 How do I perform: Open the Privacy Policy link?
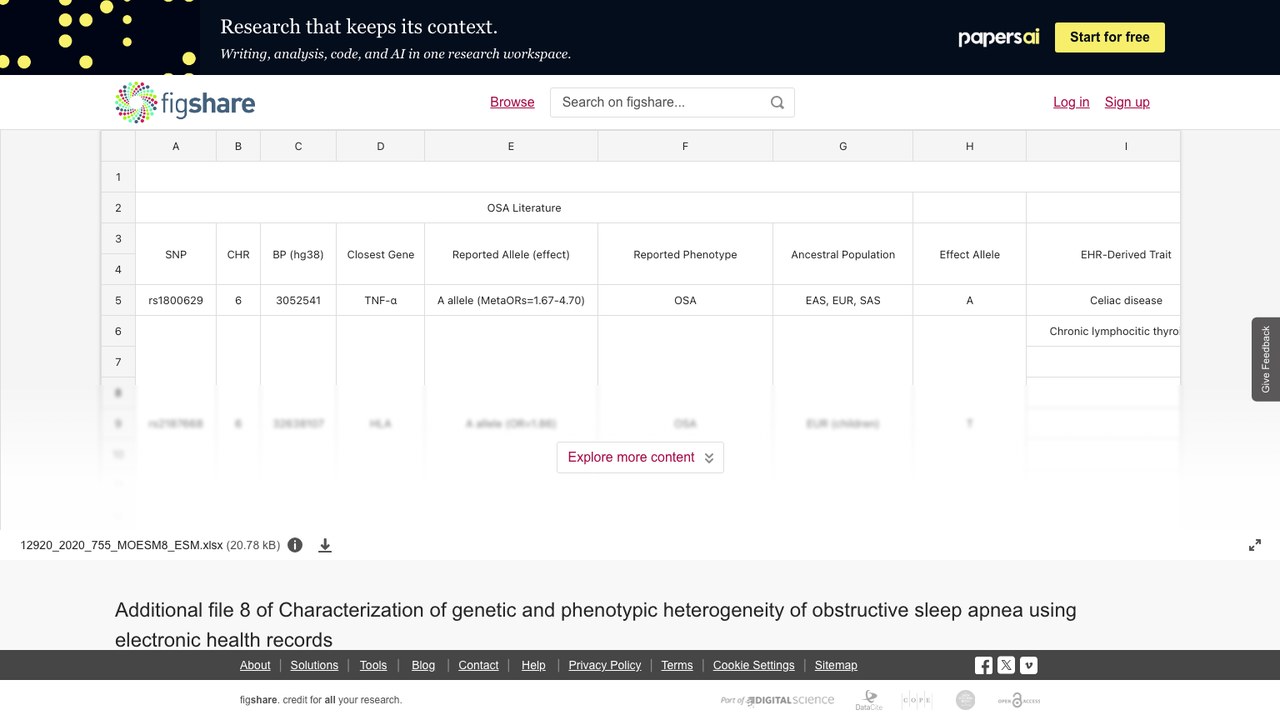click(x=605, y=665)
